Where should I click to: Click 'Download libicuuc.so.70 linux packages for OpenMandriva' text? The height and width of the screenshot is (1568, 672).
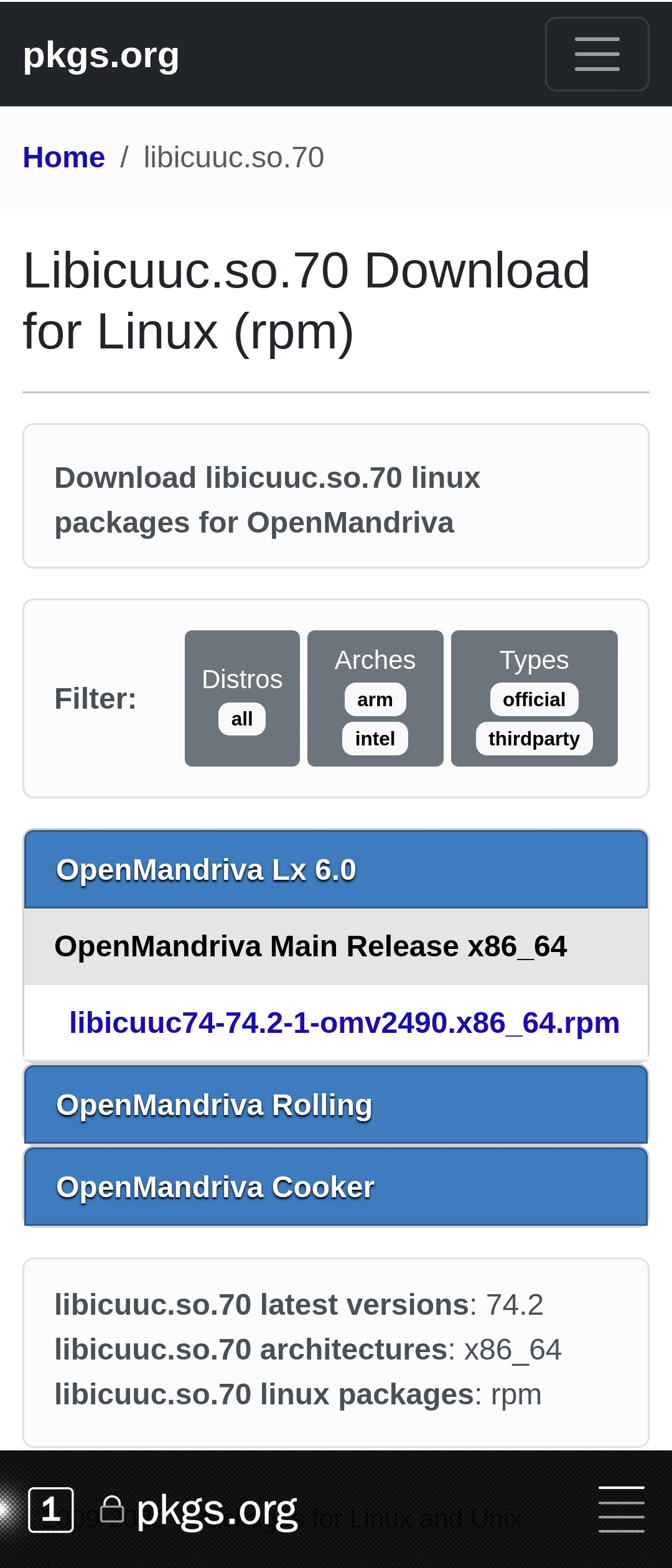coord(268,500)
